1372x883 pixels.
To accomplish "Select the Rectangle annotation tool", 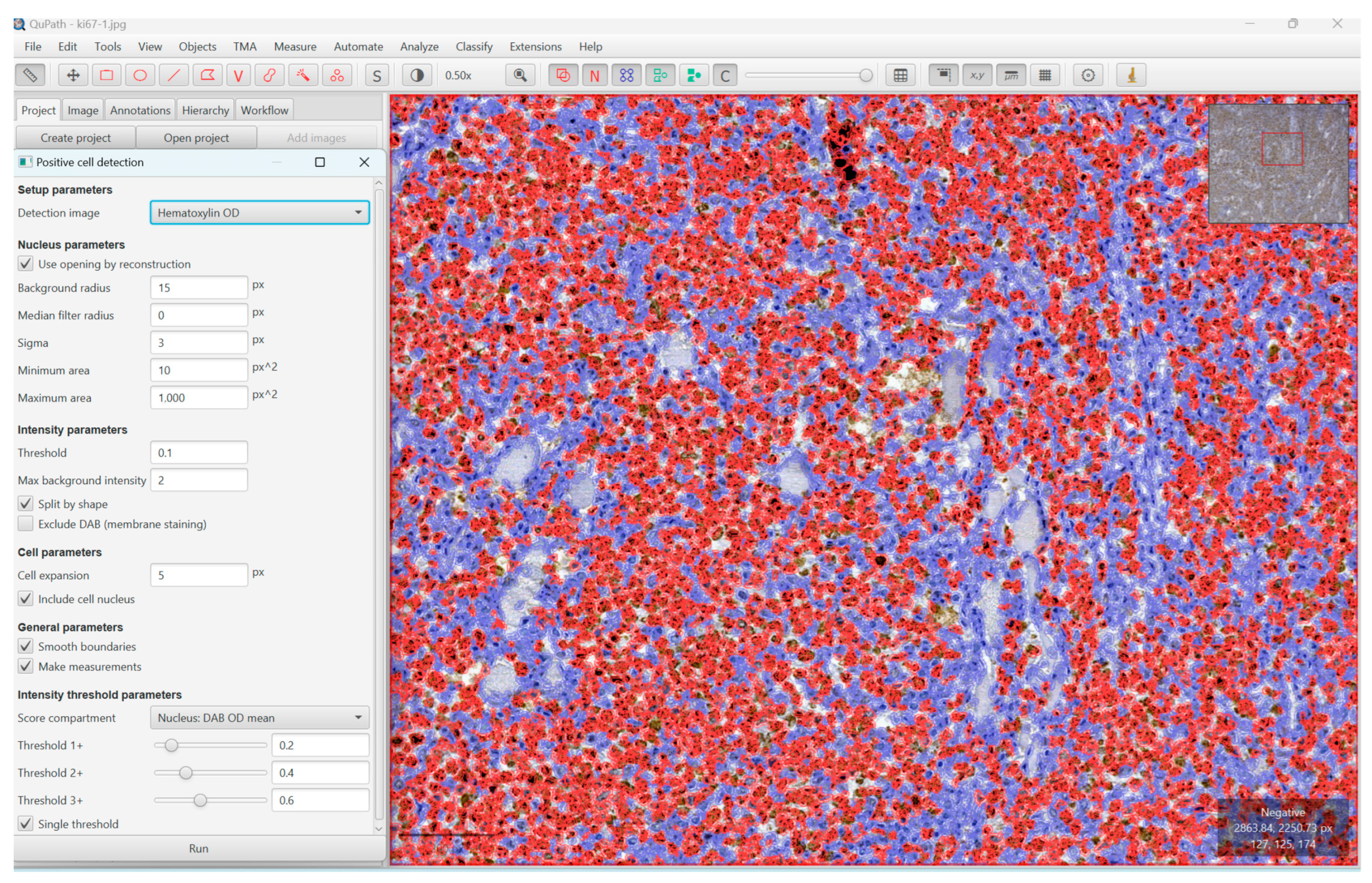I will (x=107, y=75).
